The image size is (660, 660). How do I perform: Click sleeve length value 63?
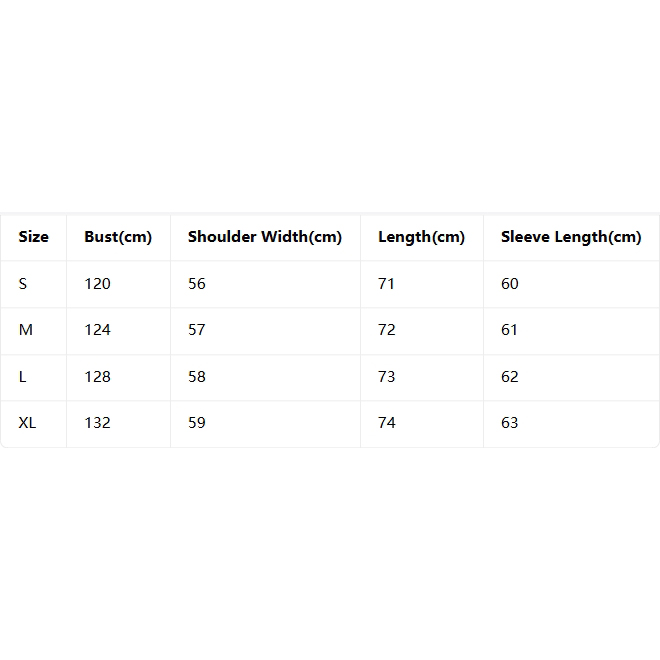[x=510, y=423]
